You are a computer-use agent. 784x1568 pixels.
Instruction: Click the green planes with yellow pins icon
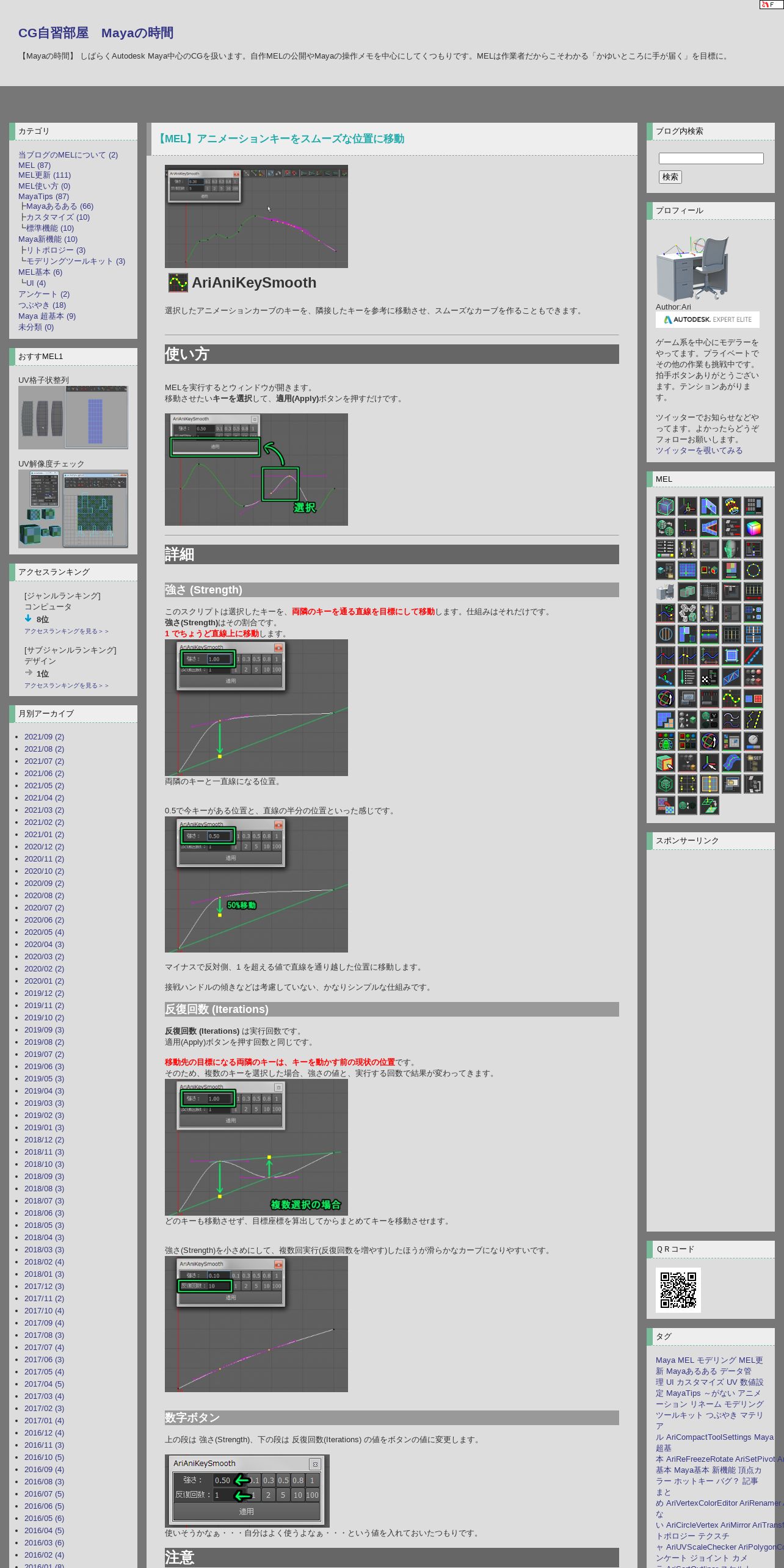(x=710, y=805)
